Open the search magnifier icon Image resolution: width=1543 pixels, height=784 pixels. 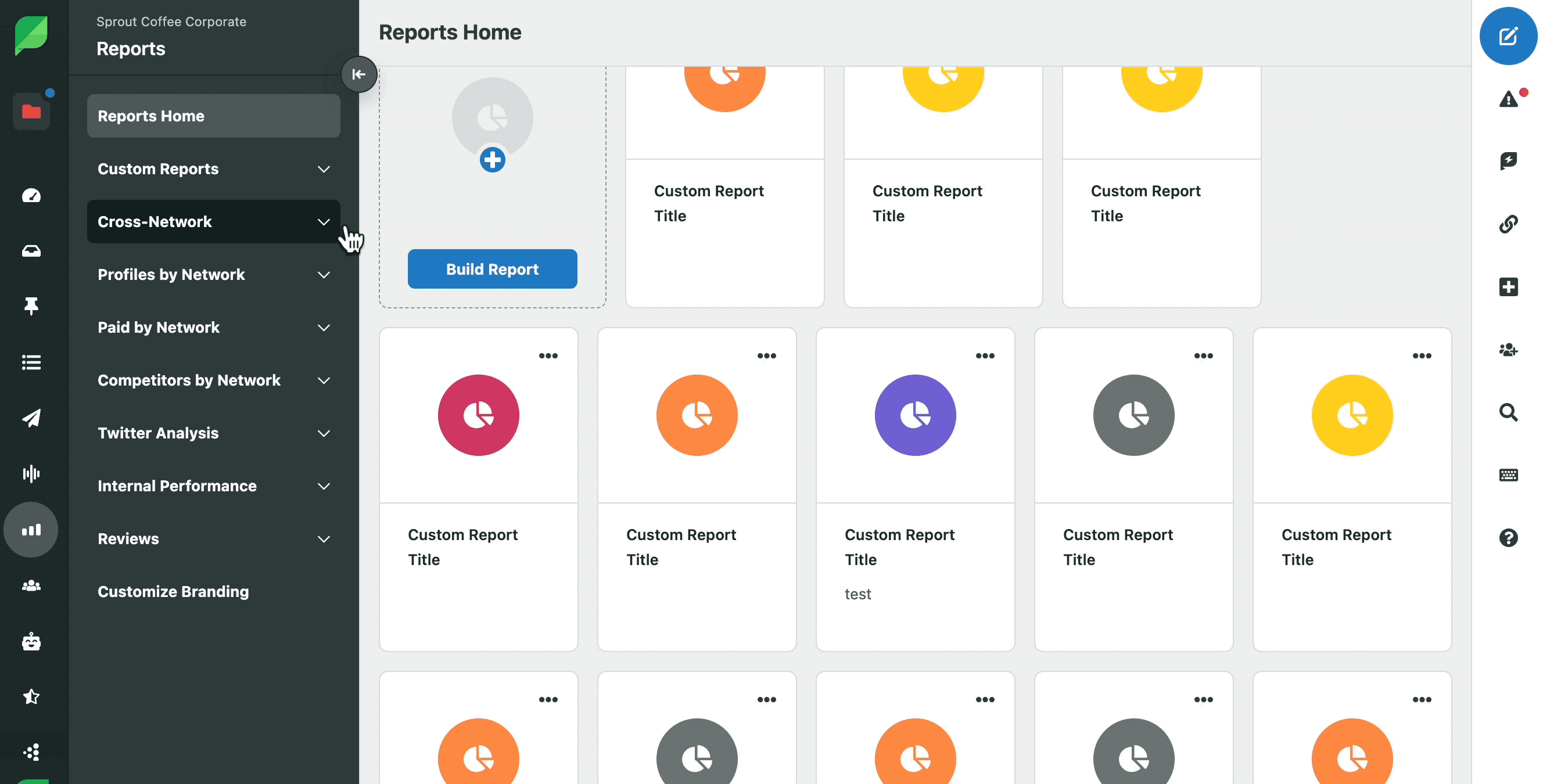tap(1508, 412)
